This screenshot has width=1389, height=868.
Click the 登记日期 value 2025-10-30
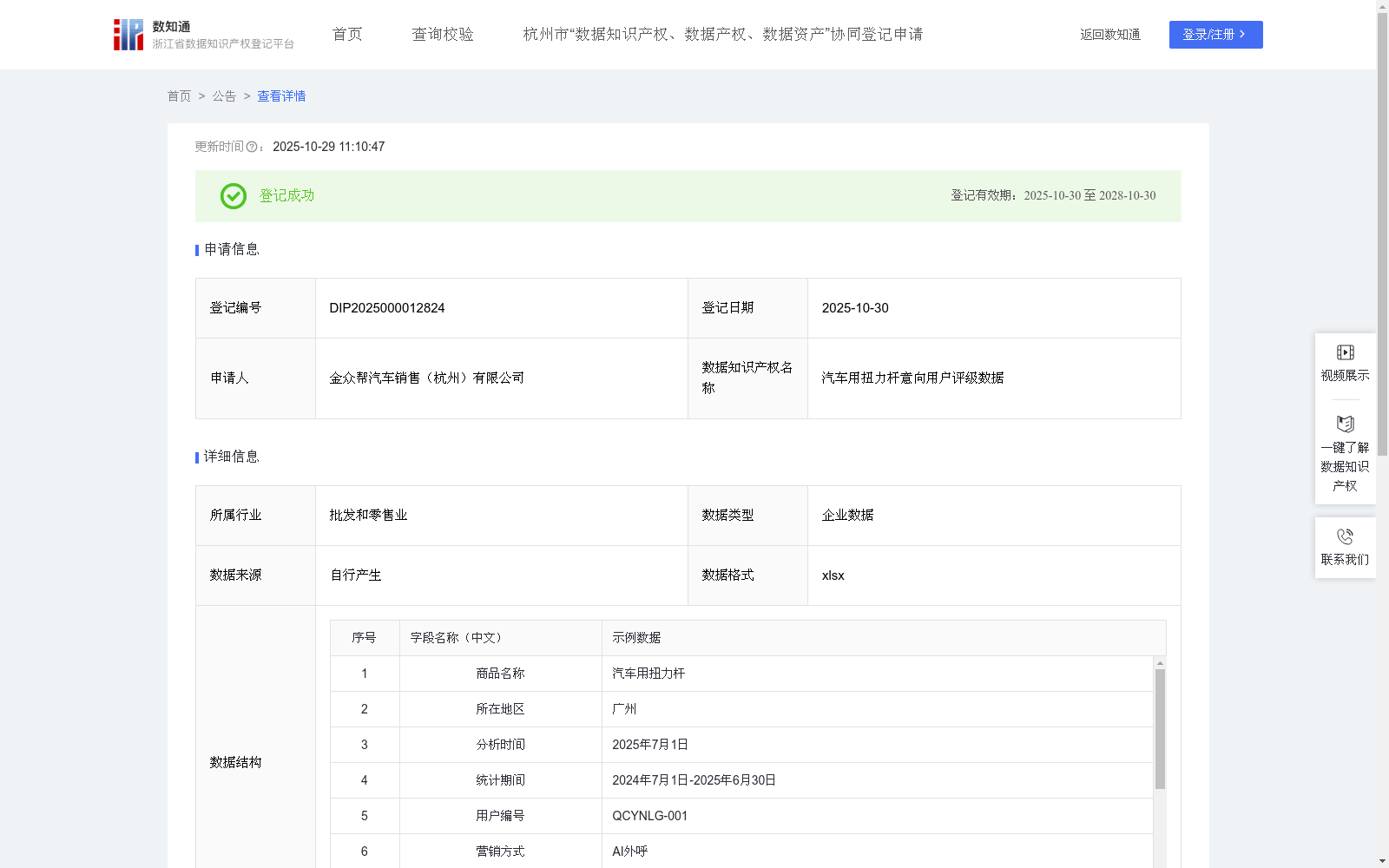point(855,308)
